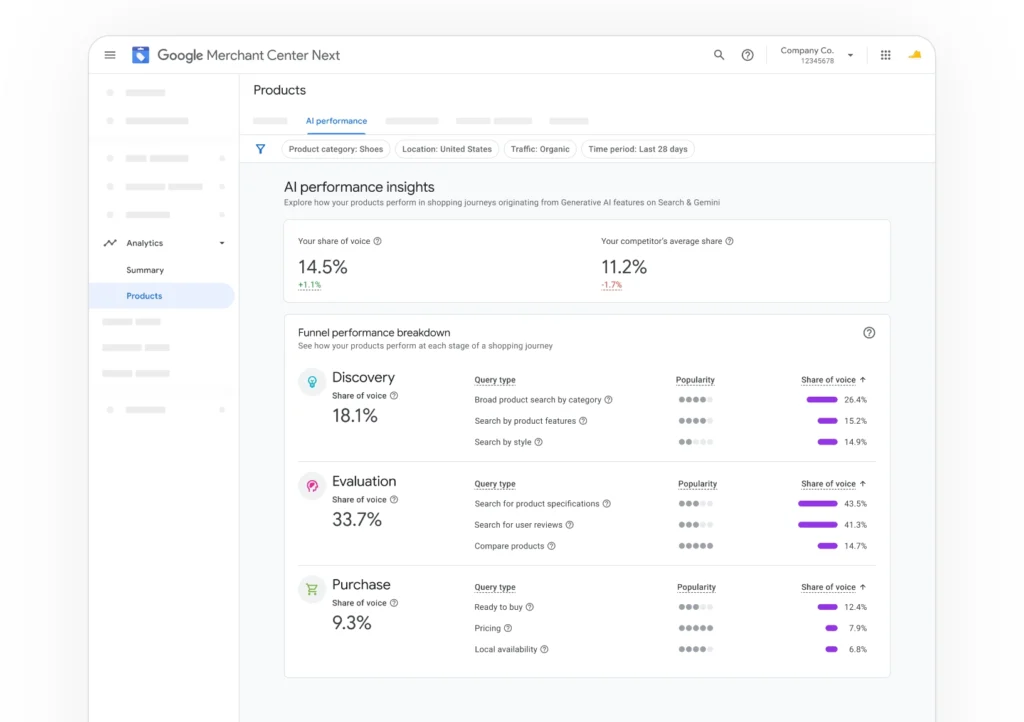Click popularity dots for Search by style
This screenshot has height=722, width=1024.
pyautogui.click(x=696, y=442)
